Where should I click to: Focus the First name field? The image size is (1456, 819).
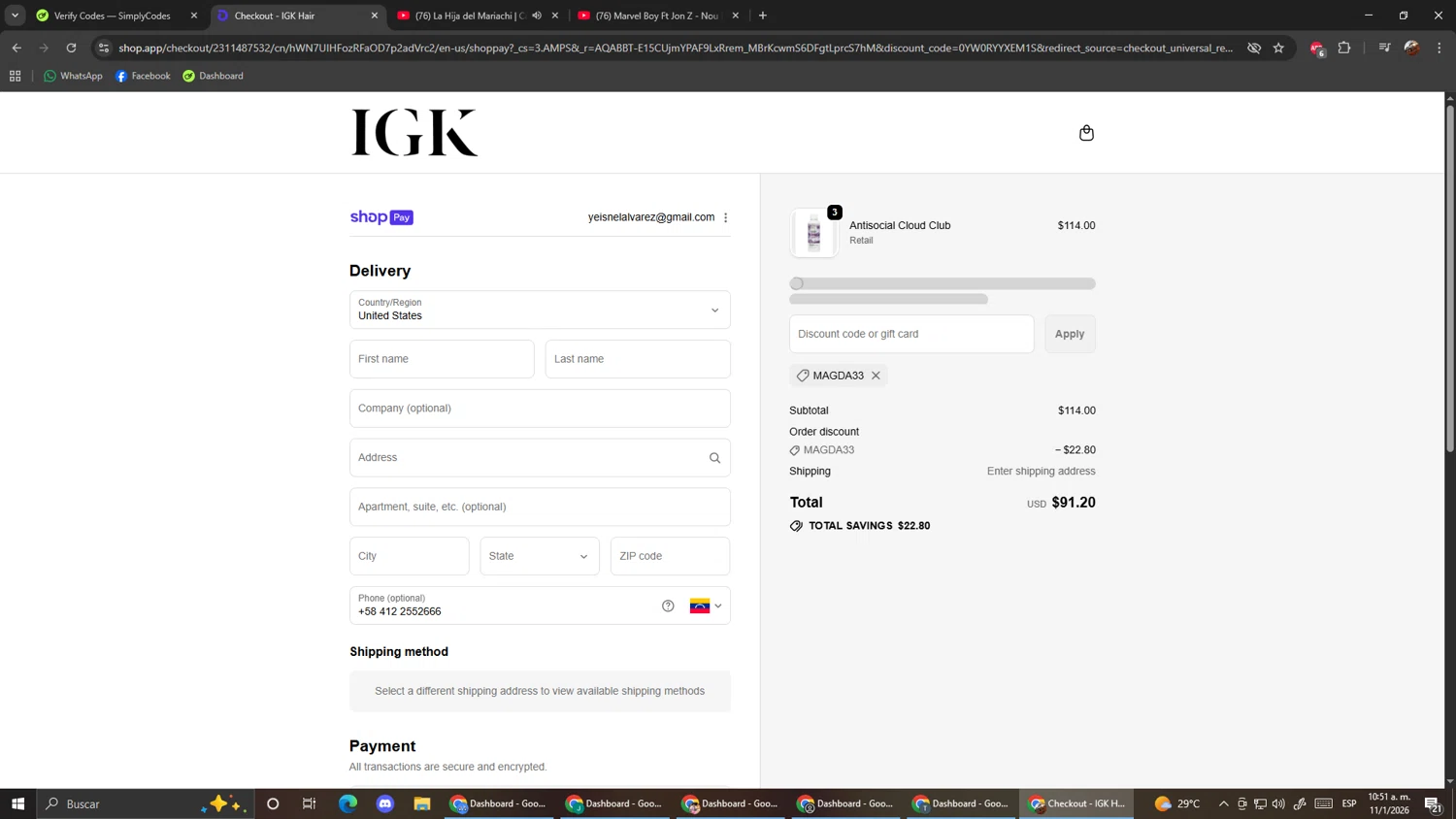442,359
